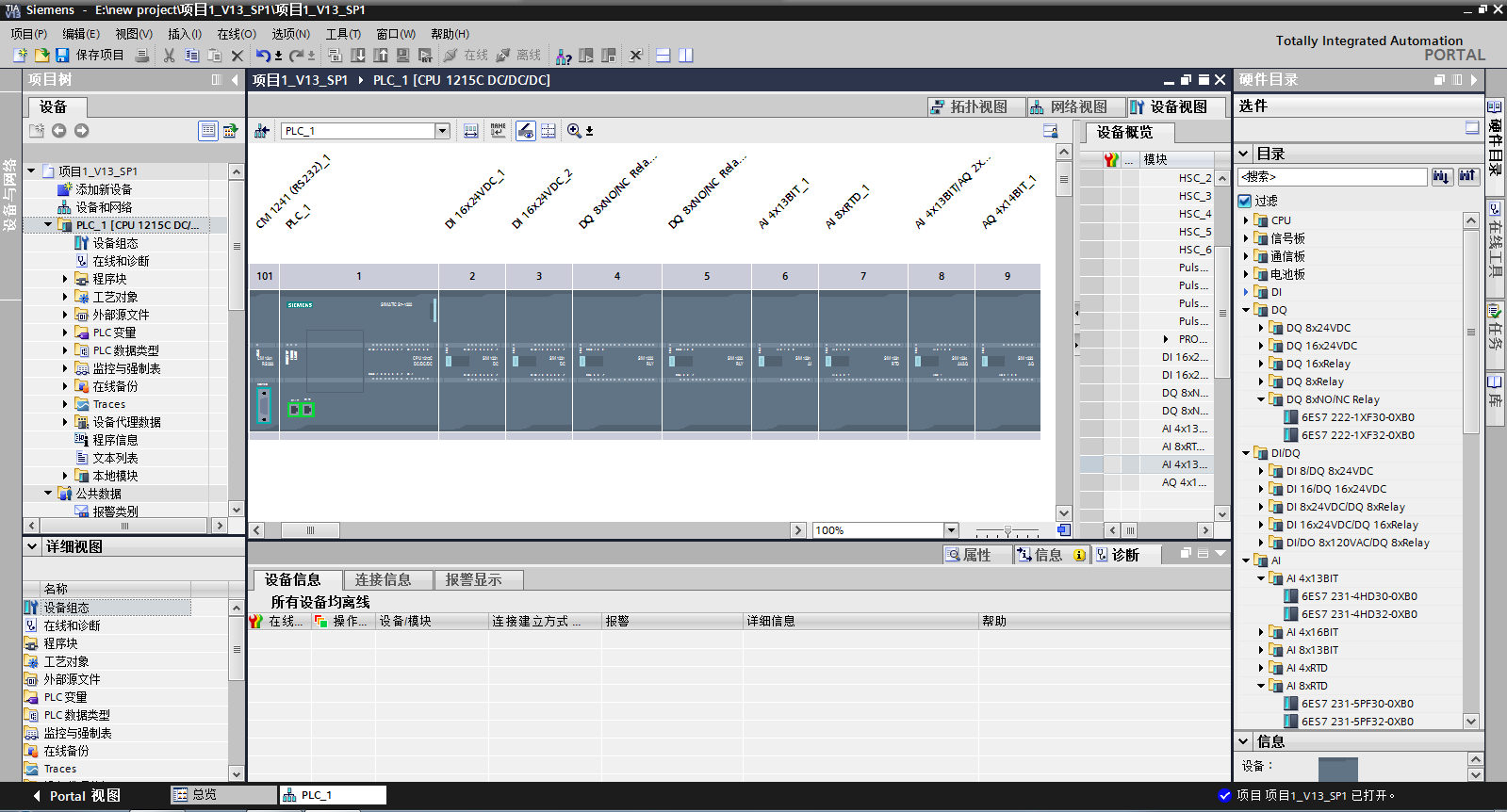Click the zoom magnifier icon in device view
Screen dimensions: 1507x812
coord(574,131)
